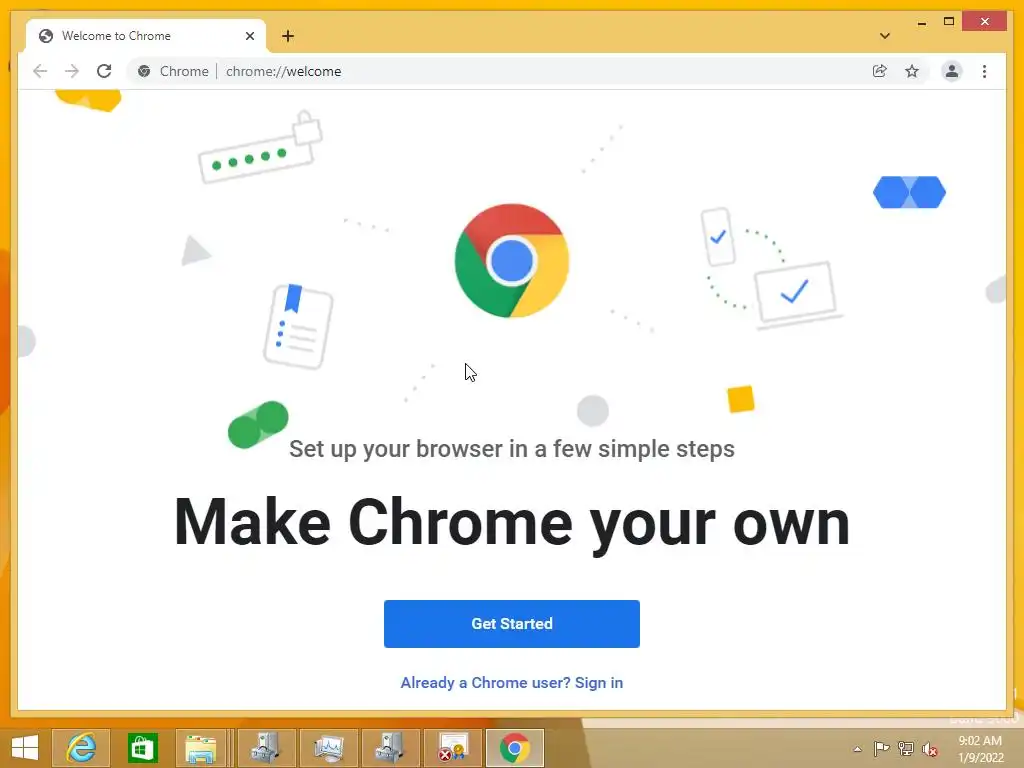
Task: Minimize the Chrome window
Action: click(x=921, y=22)
